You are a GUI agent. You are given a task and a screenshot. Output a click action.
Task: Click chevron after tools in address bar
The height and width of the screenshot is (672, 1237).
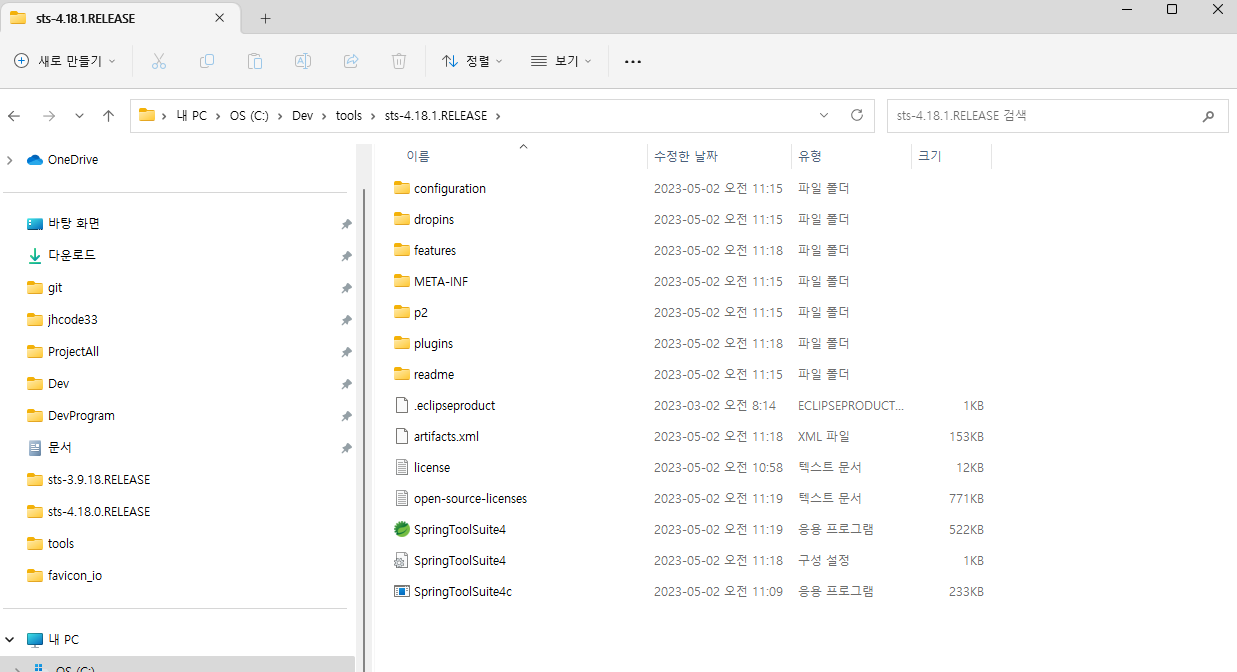click(373, 116)
